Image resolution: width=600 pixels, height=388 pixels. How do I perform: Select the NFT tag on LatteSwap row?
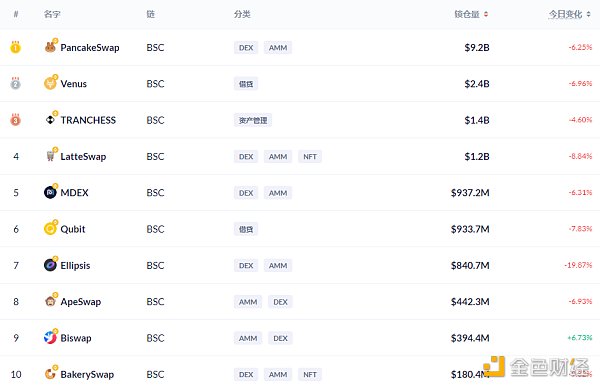[310, 157]
